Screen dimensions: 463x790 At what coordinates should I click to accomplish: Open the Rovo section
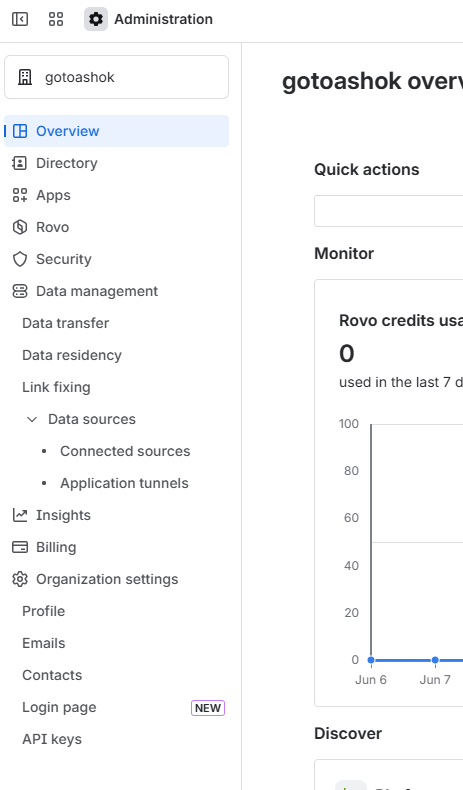click(x=116, y=227)
